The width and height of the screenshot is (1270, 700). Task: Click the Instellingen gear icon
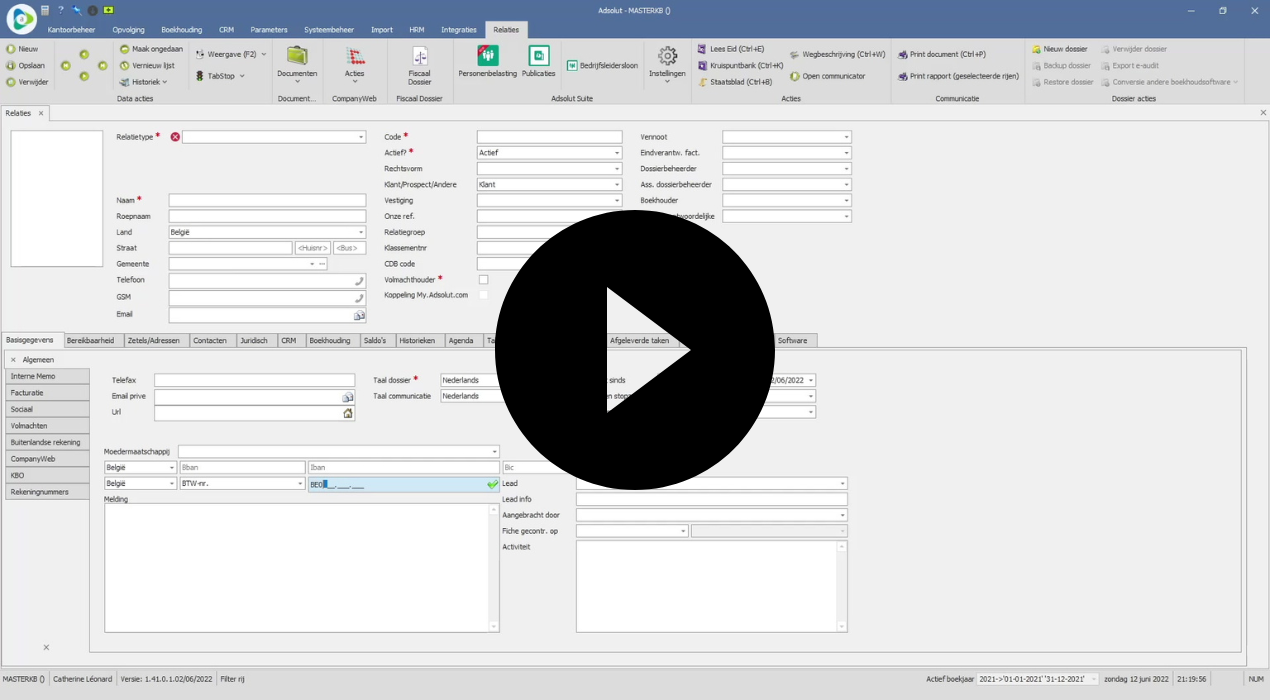[x=667, y=56]
